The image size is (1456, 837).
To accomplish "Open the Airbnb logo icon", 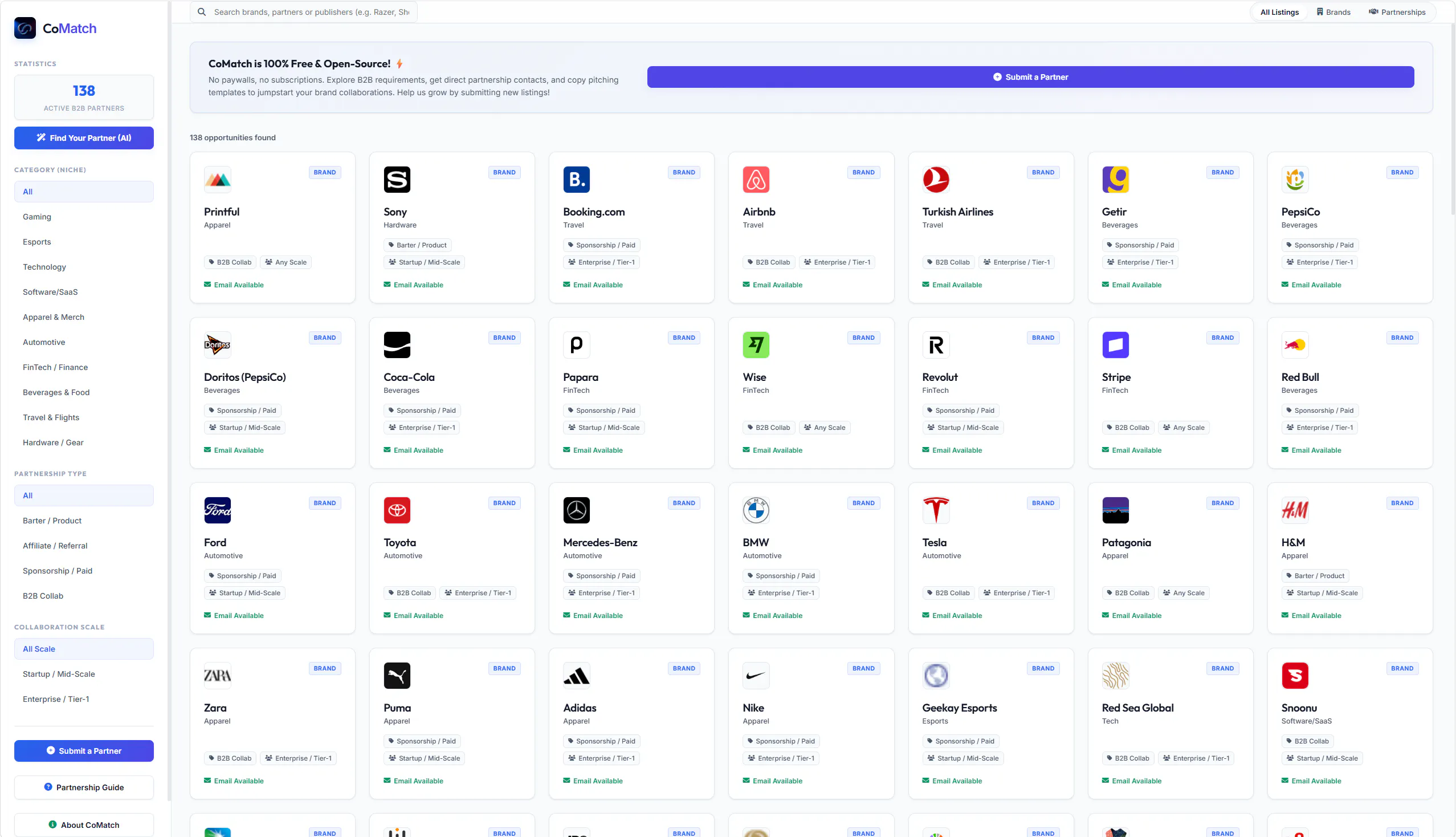I will (756, 180).
